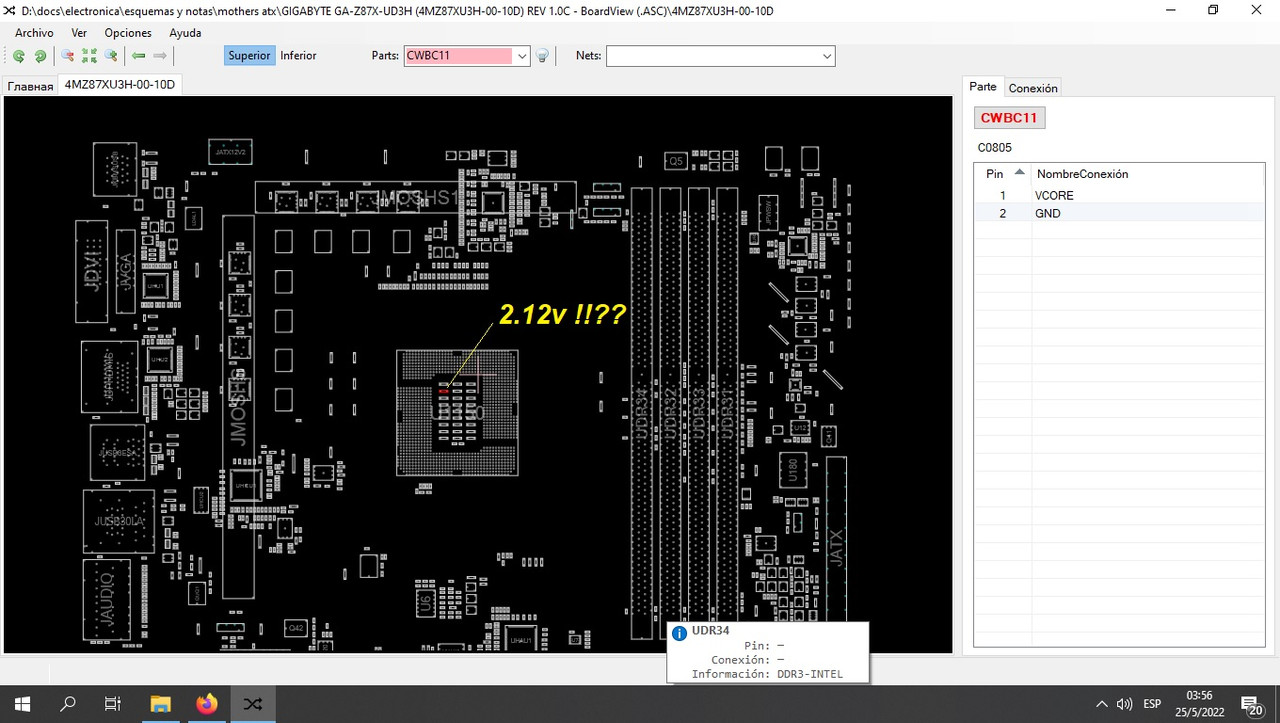The width and height of the screenshot is (1280, 723).
Task: Open the Windows Start menu
Action: (x=23, y=704)
